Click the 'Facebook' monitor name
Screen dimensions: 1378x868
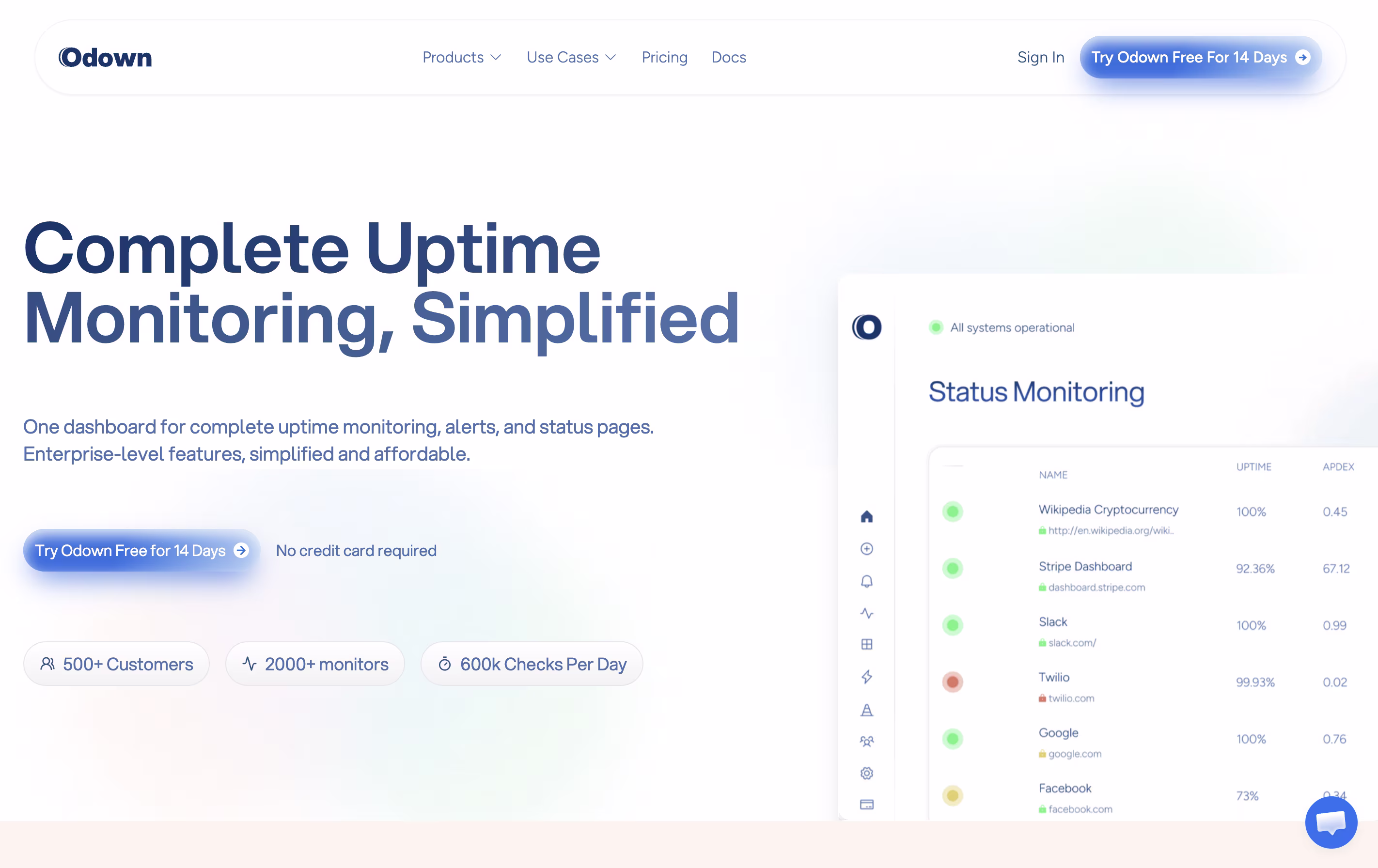coord(1065,788)
